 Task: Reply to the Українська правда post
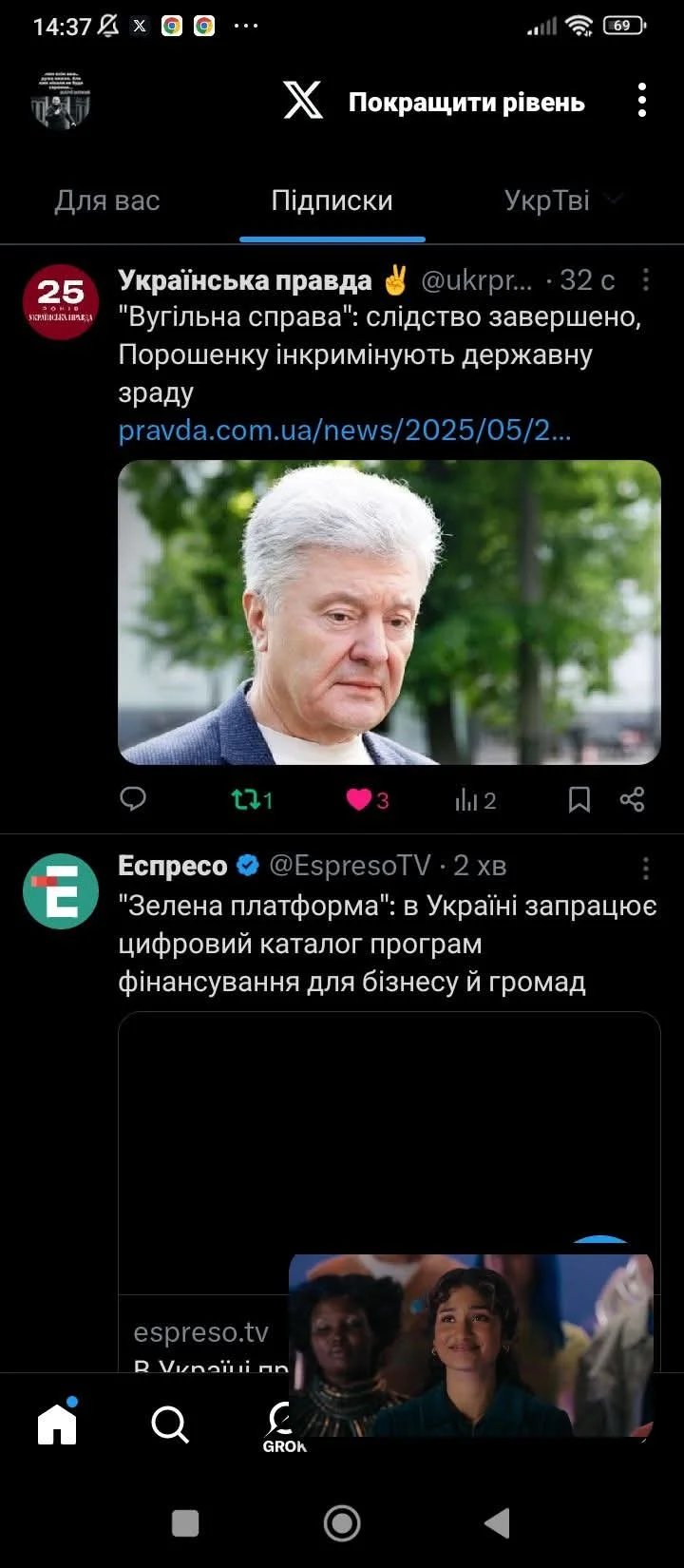[133, 799]
